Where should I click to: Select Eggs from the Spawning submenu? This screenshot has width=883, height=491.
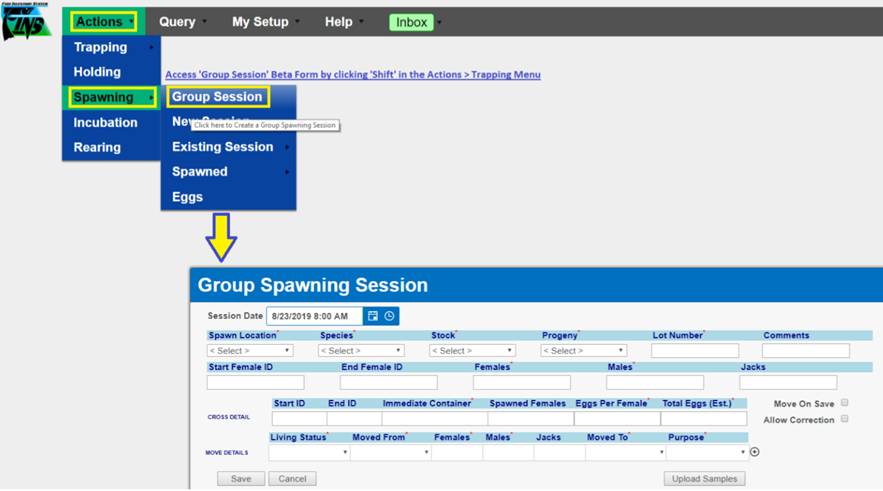coord(187,197)
